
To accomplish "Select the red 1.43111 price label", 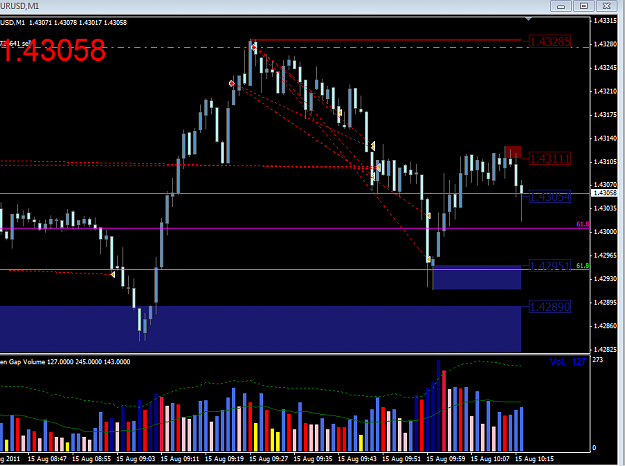I will coord(550,159).
